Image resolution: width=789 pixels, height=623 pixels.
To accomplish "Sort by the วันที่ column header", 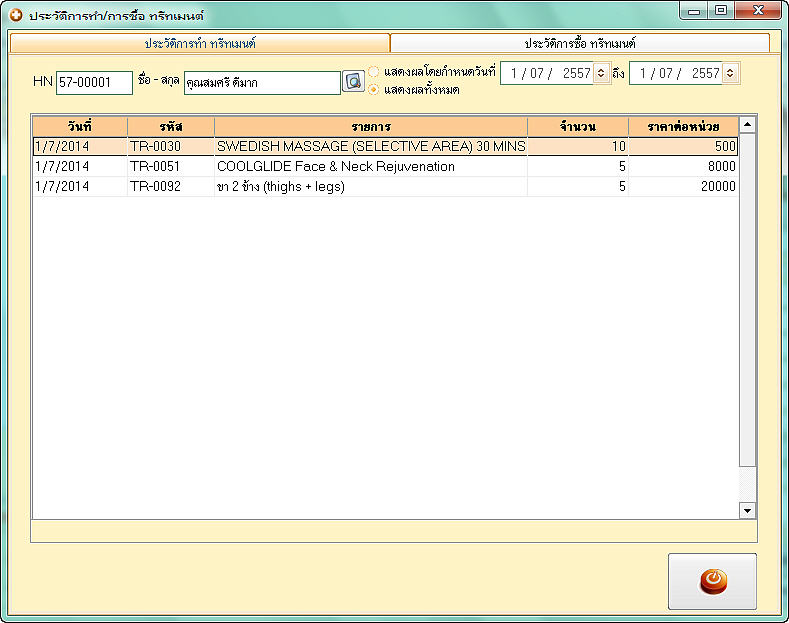I will 80,126.
